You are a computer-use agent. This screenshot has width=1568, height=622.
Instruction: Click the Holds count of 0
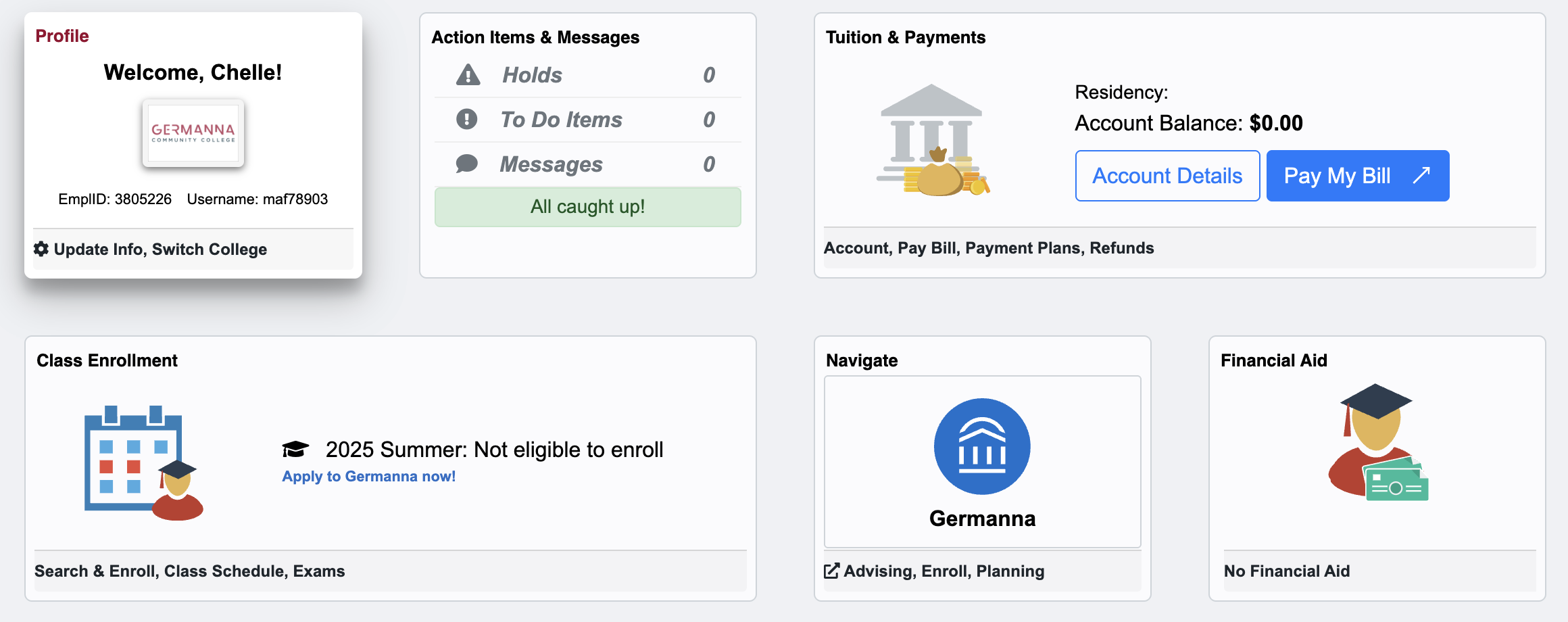point(709,75)
